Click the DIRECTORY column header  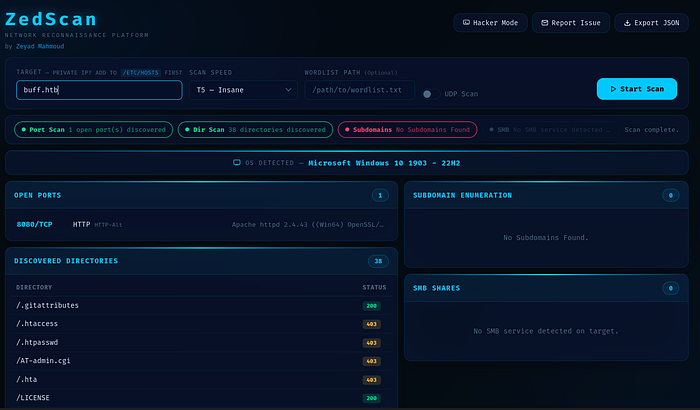[34, 288]
